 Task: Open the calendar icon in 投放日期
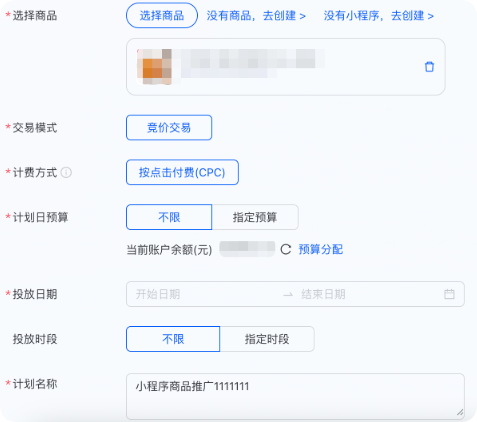tap(449, 294)
